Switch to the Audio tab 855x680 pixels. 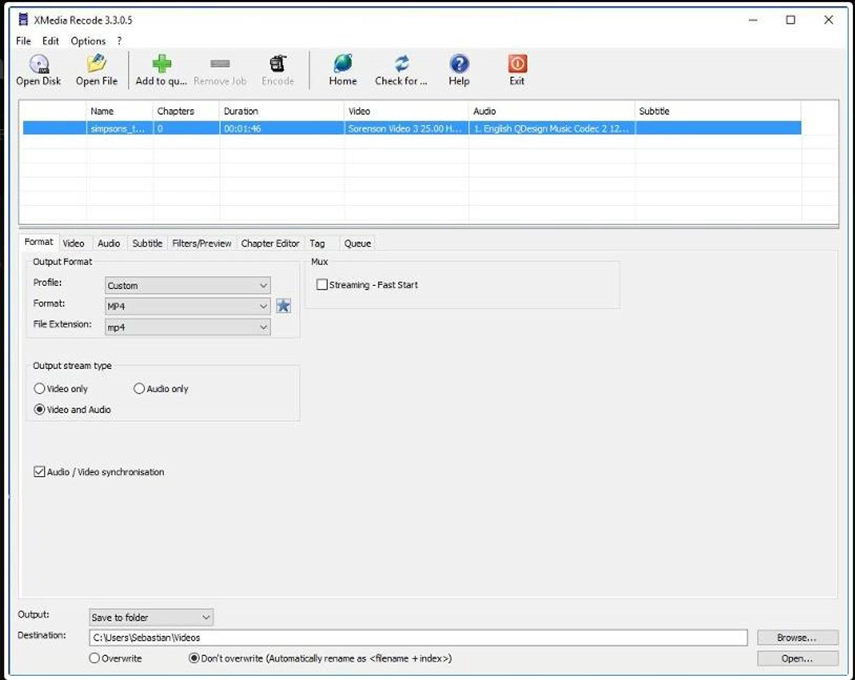(109, 243)
